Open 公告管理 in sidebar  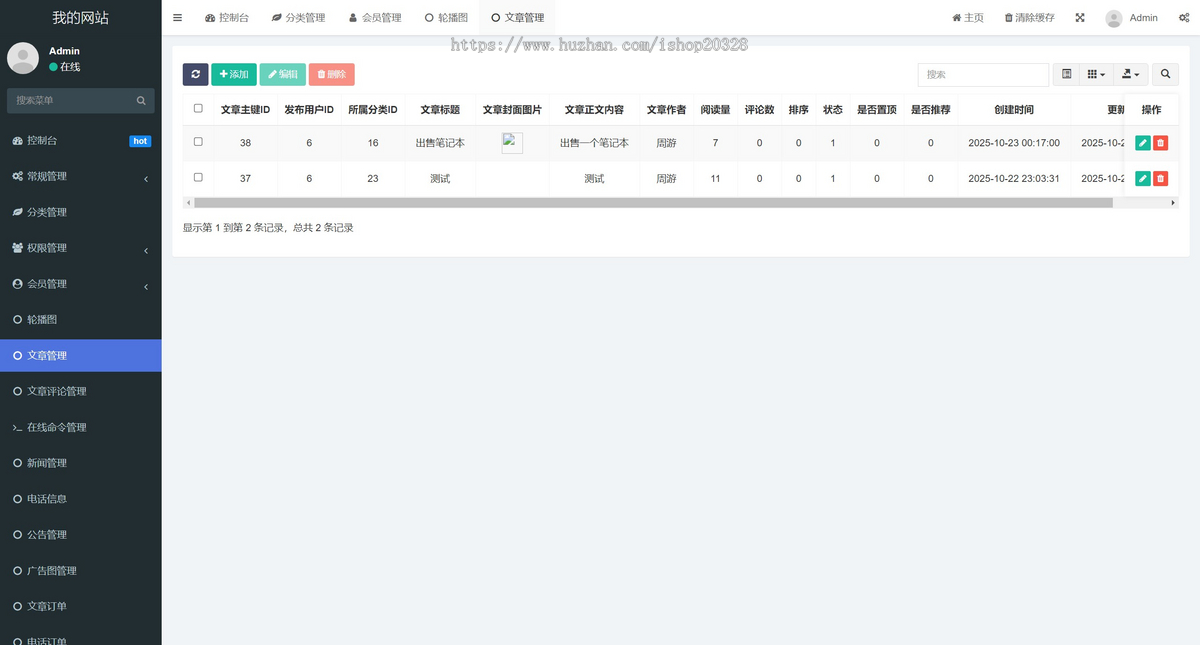(80, 535)
